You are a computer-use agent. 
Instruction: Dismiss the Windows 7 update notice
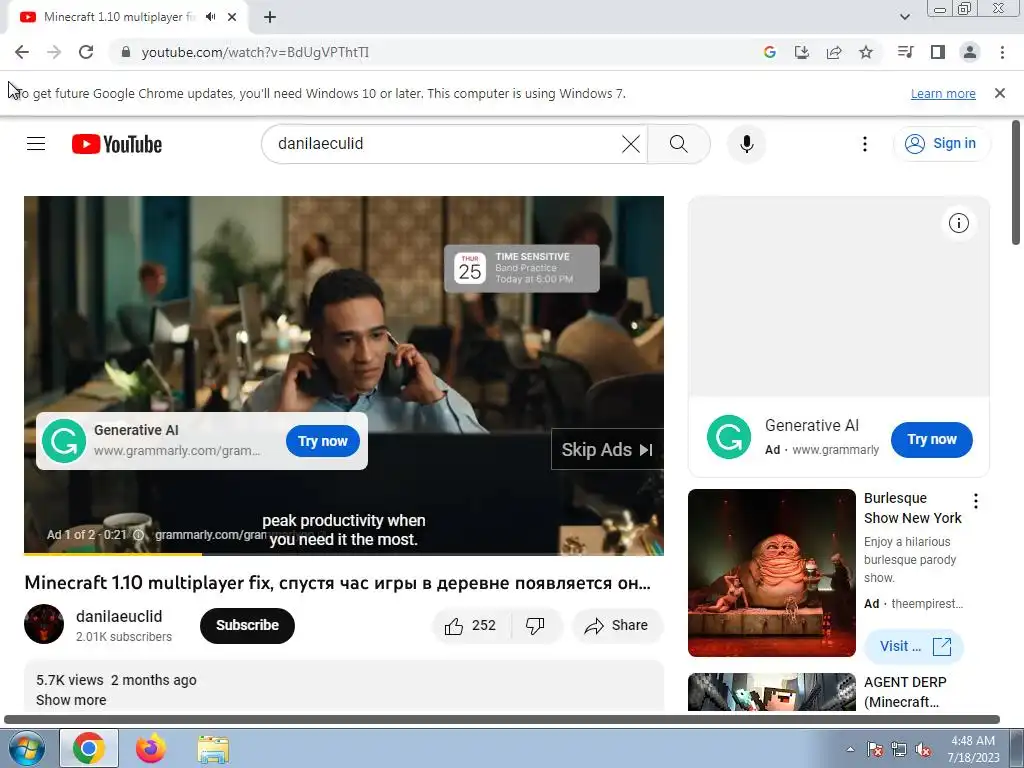(1000, 93)
